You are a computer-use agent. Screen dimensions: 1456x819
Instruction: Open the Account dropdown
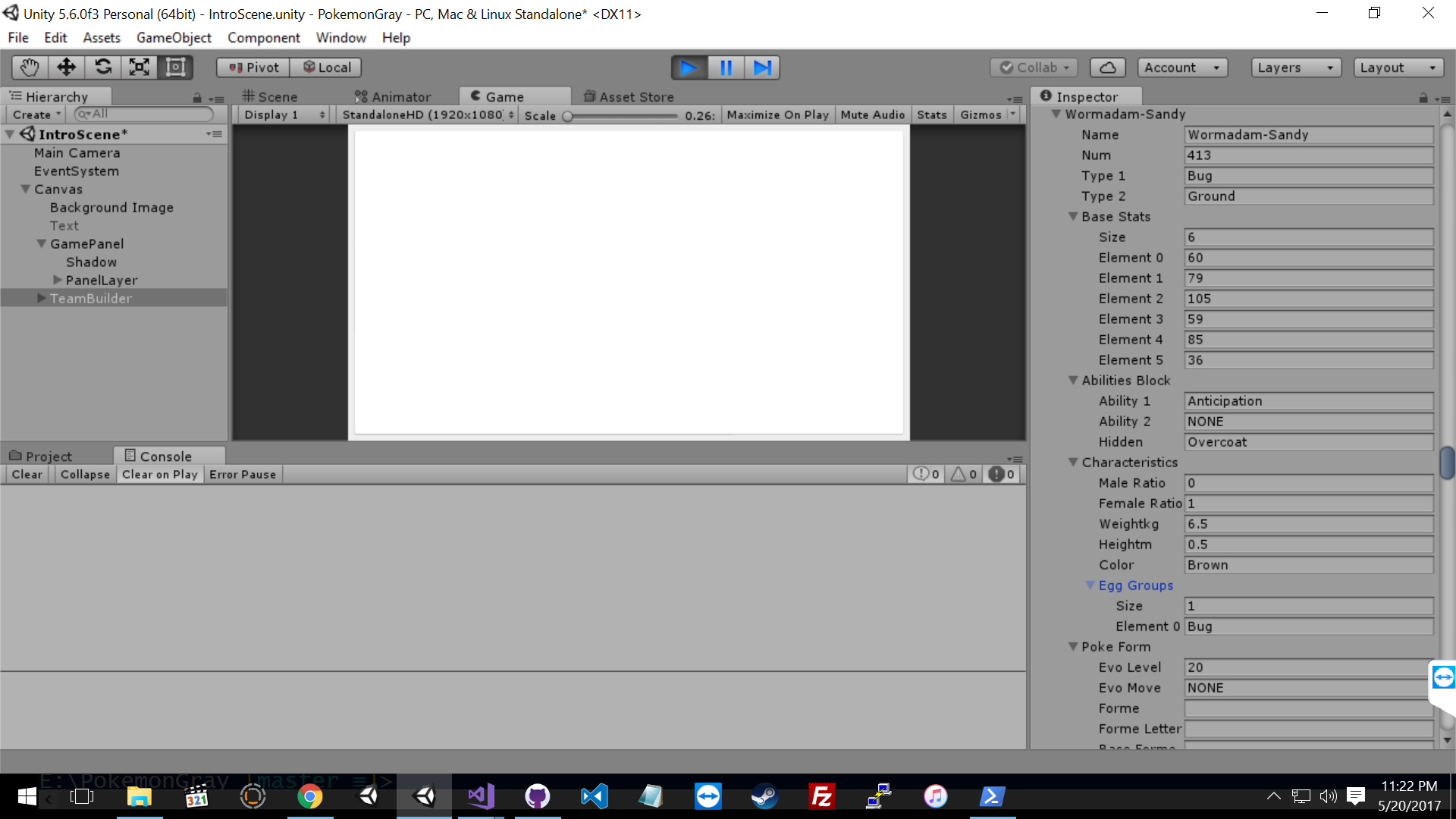pyautogui.click(x=1182, y=67)
